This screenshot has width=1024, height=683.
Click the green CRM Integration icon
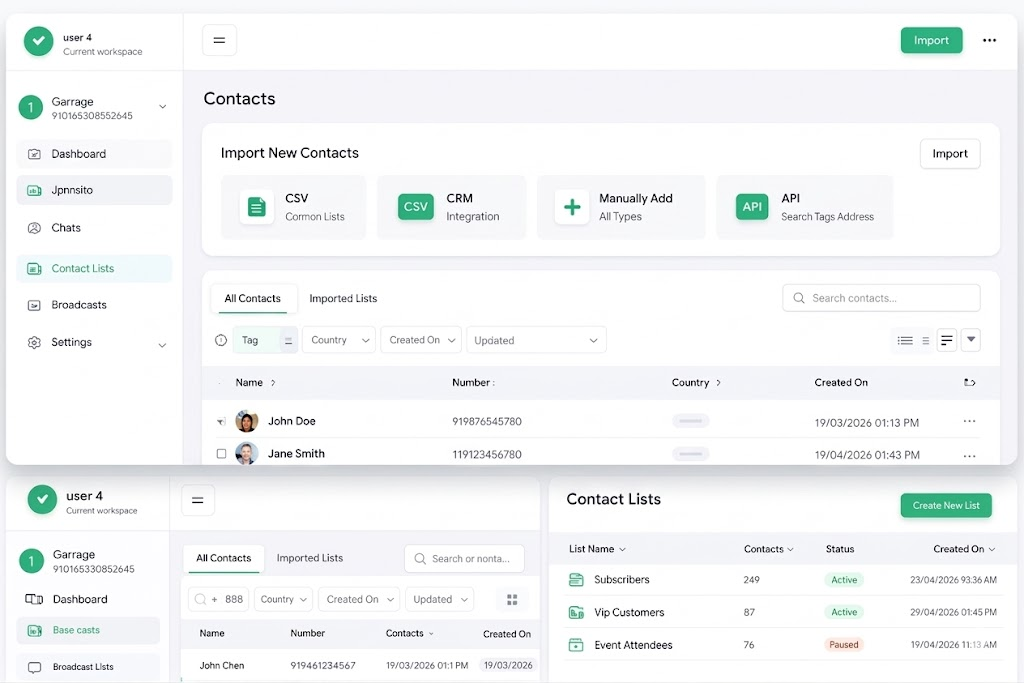[415, 207]
